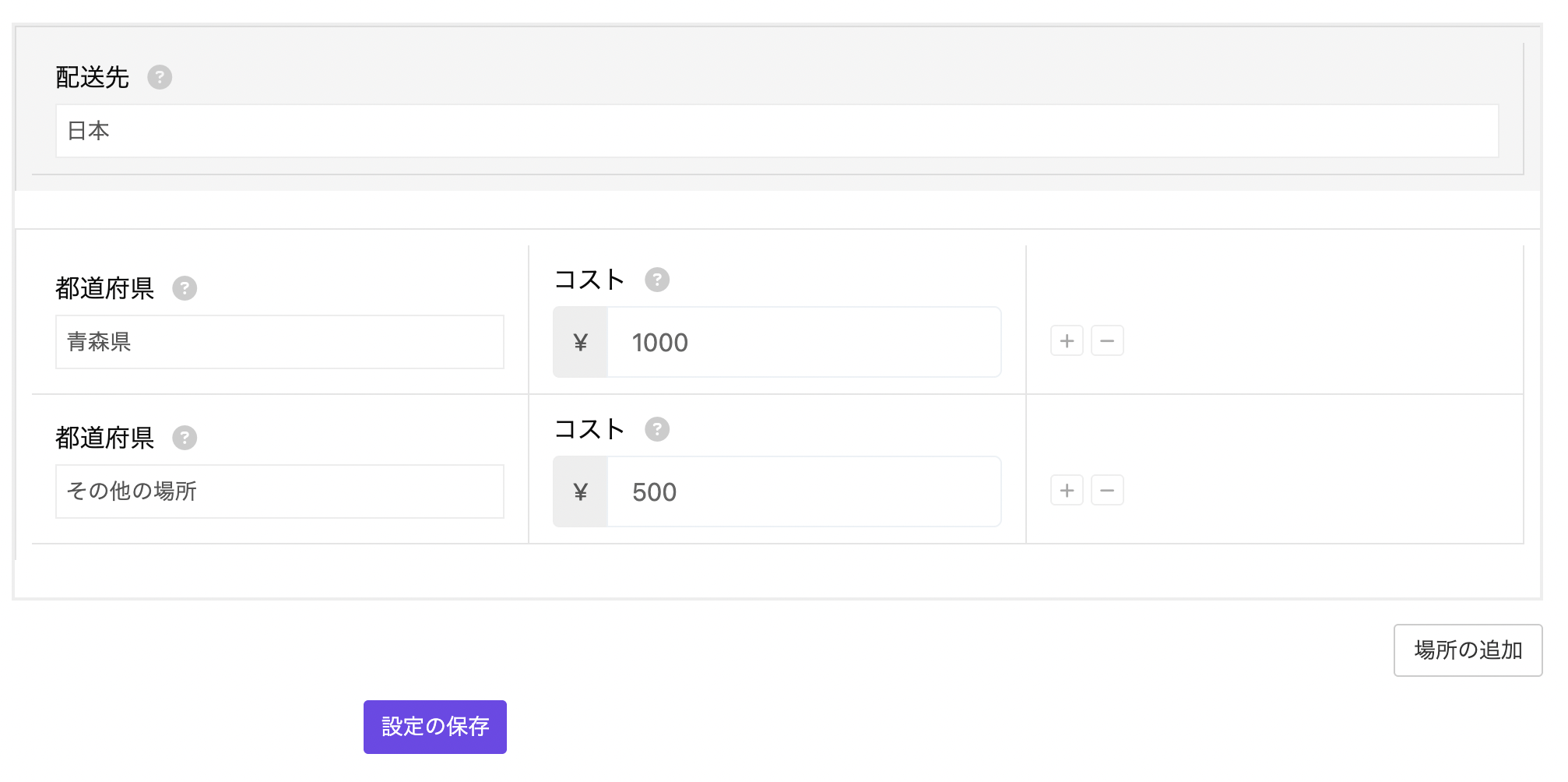Image resolution: width=1568 pixels, height=782 pixels.
Task: Open the prefecture selector showing 青森県
Action: pyautogui.click(x=279, y=342)
